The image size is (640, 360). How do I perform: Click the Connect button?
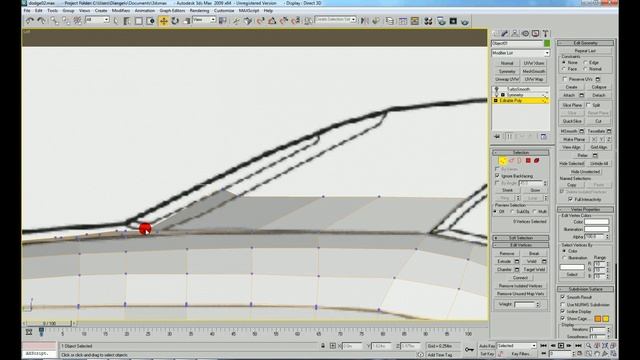(520, 278)
